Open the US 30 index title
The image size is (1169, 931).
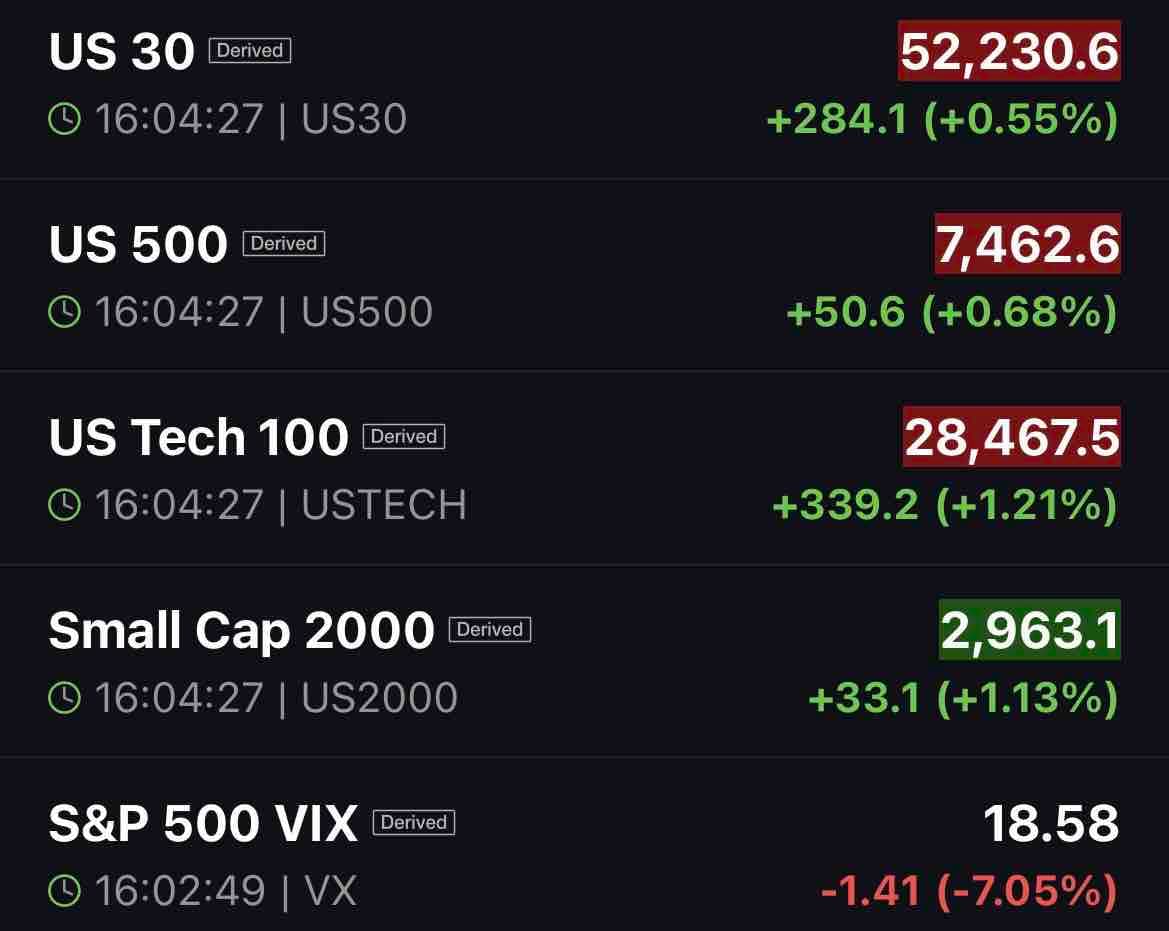click(x=122, y=51)
